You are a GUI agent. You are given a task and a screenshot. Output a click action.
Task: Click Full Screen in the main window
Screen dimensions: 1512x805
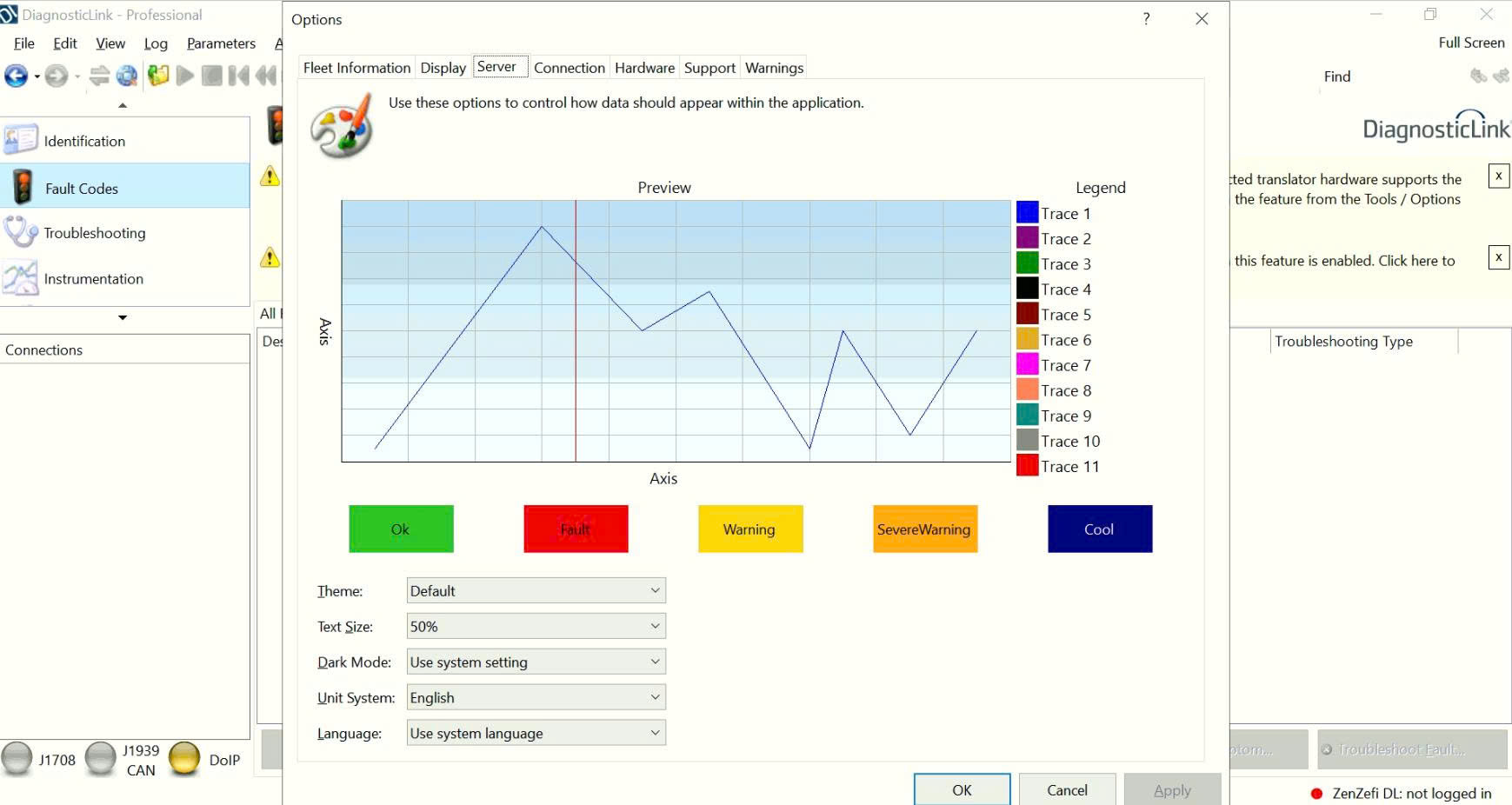tap(1471, 43)
